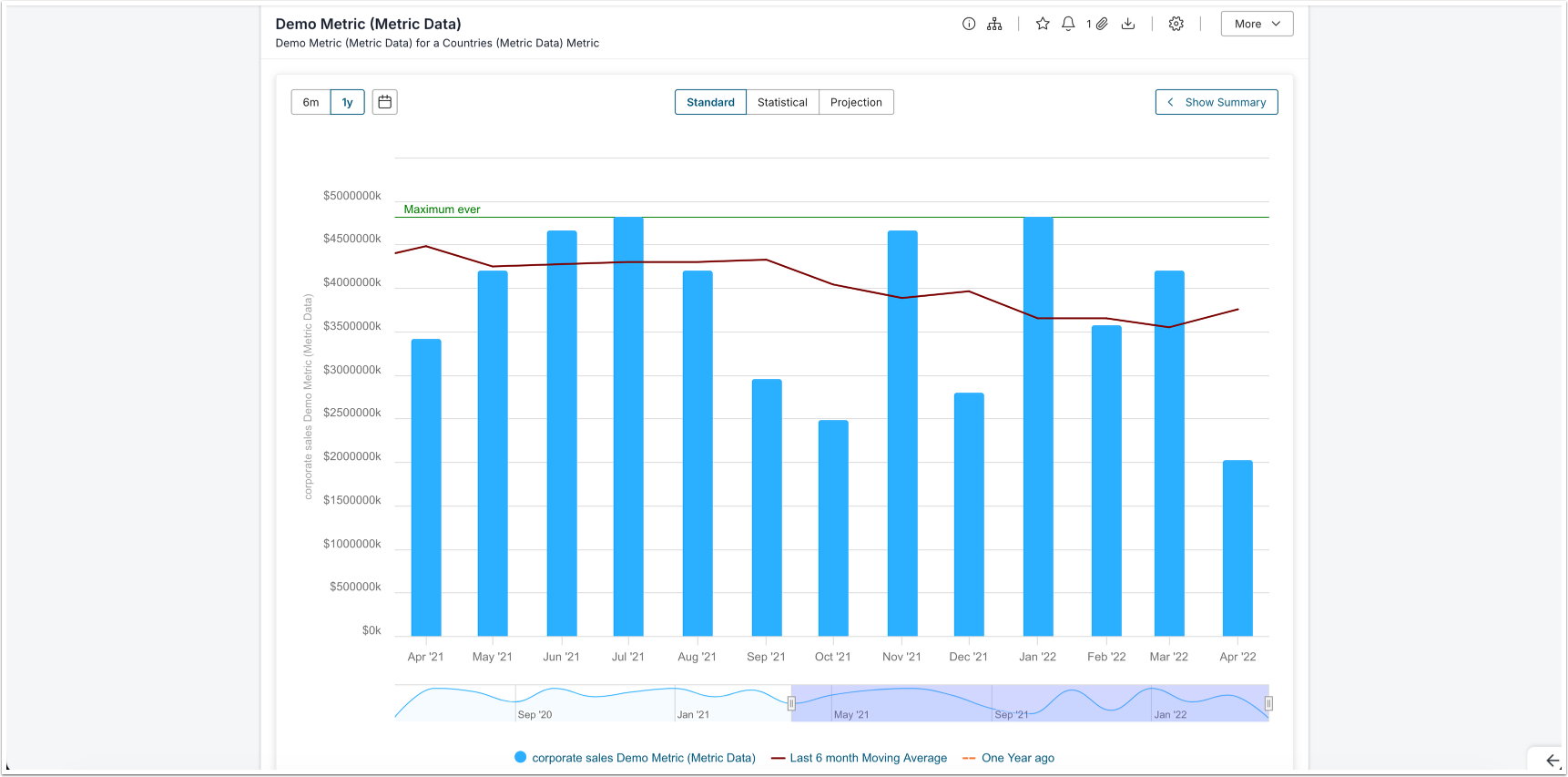Click the back arrow in bottom-right corner
This screenshot has height=777, width=1568.
(1553, 761)
